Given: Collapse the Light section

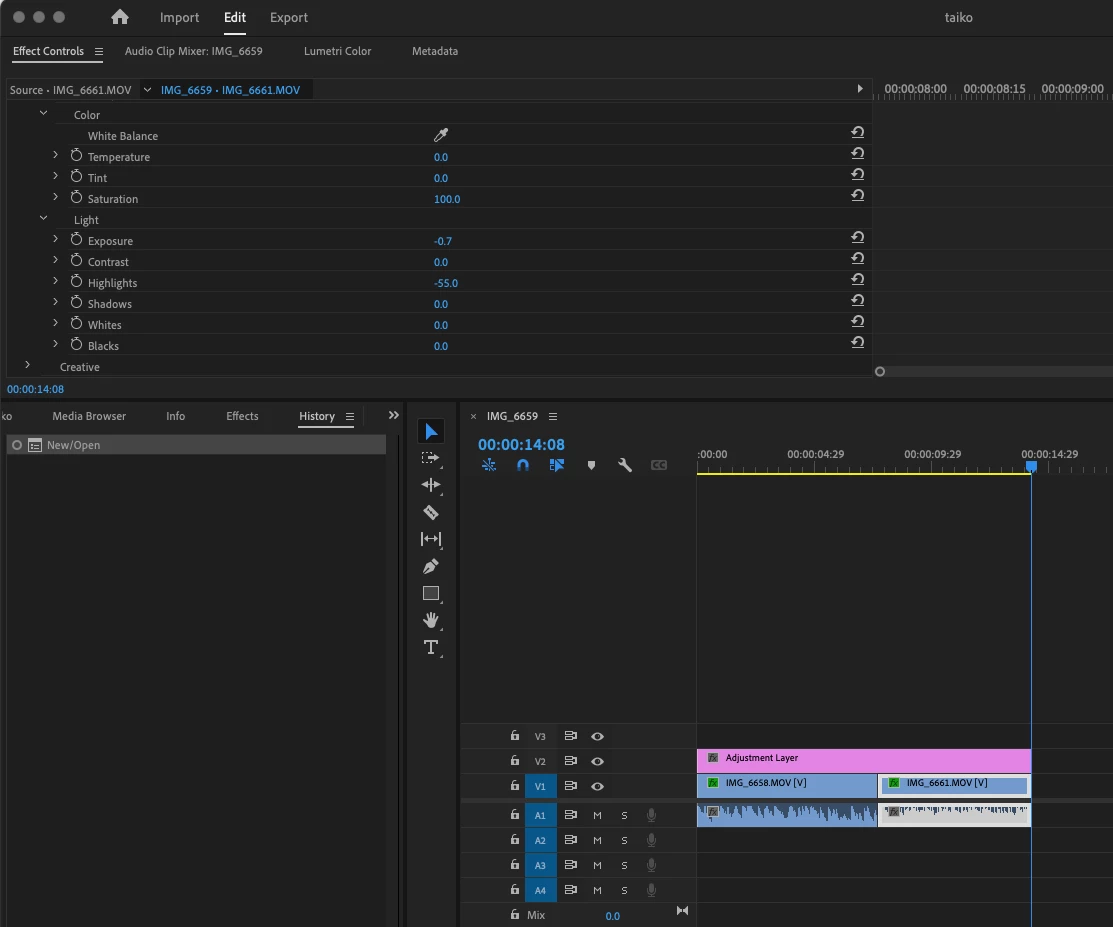Looking at the screenshot, I should click(43, 218).
